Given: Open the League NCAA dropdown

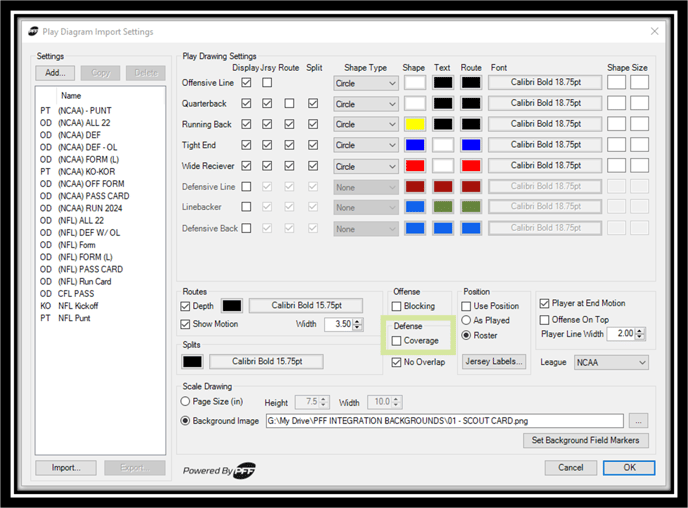Looking at the screenshot, I should click(x=611, y=363).
